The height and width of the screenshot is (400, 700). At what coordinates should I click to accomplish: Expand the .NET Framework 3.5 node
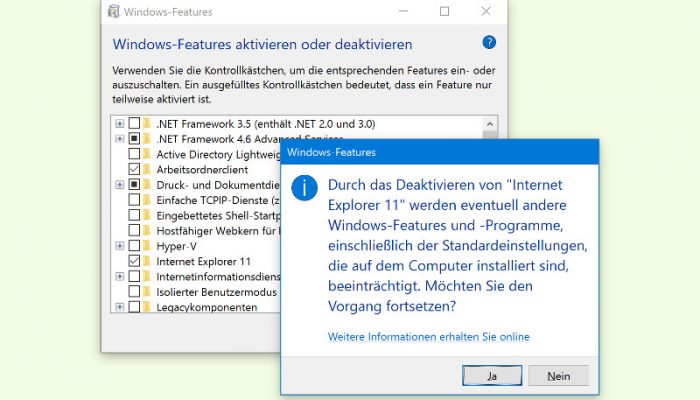[120, 123]
